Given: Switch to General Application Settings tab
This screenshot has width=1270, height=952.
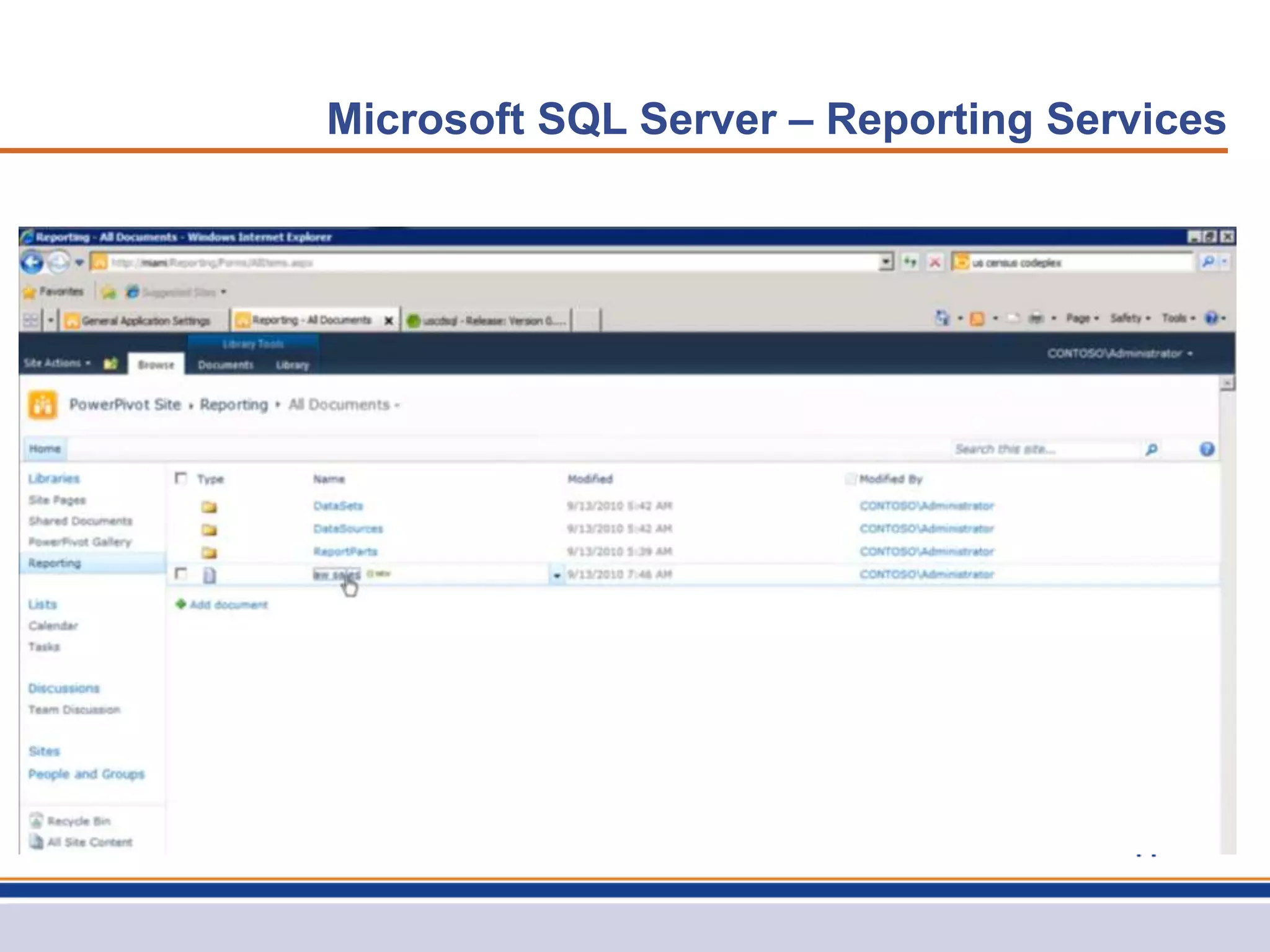Looking at the screenshot, I should click(x=144, y=320).
